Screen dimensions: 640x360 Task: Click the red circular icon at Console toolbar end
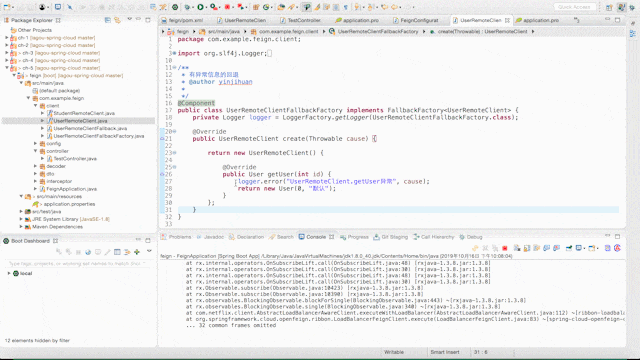(618, 248)
